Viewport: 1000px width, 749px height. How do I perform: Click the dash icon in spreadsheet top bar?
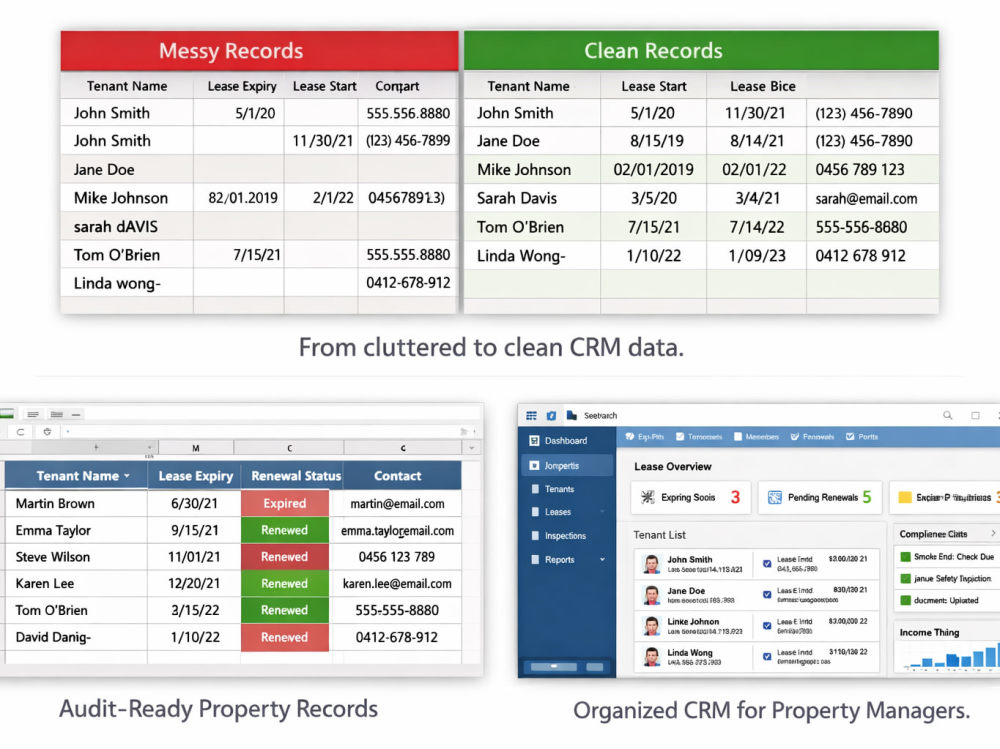coord(76,415)
